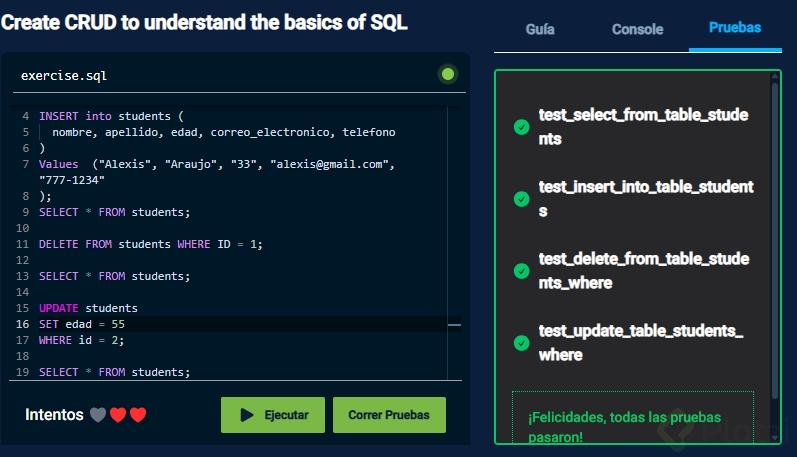Click the green status circle icon
797x457 pixels.
pos(447,74)
